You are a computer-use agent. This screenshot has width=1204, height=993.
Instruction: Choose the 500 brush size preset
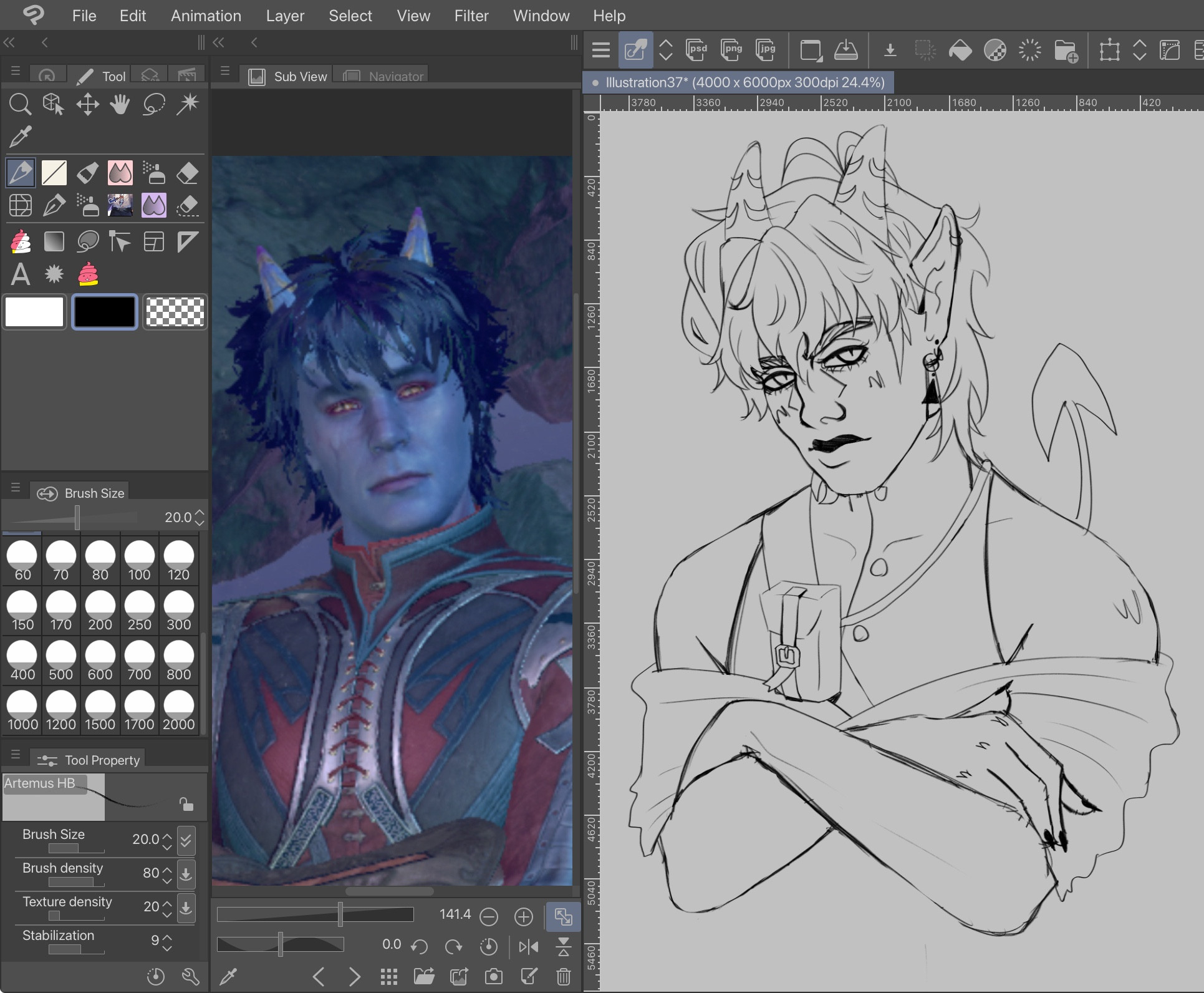[61, 661]
